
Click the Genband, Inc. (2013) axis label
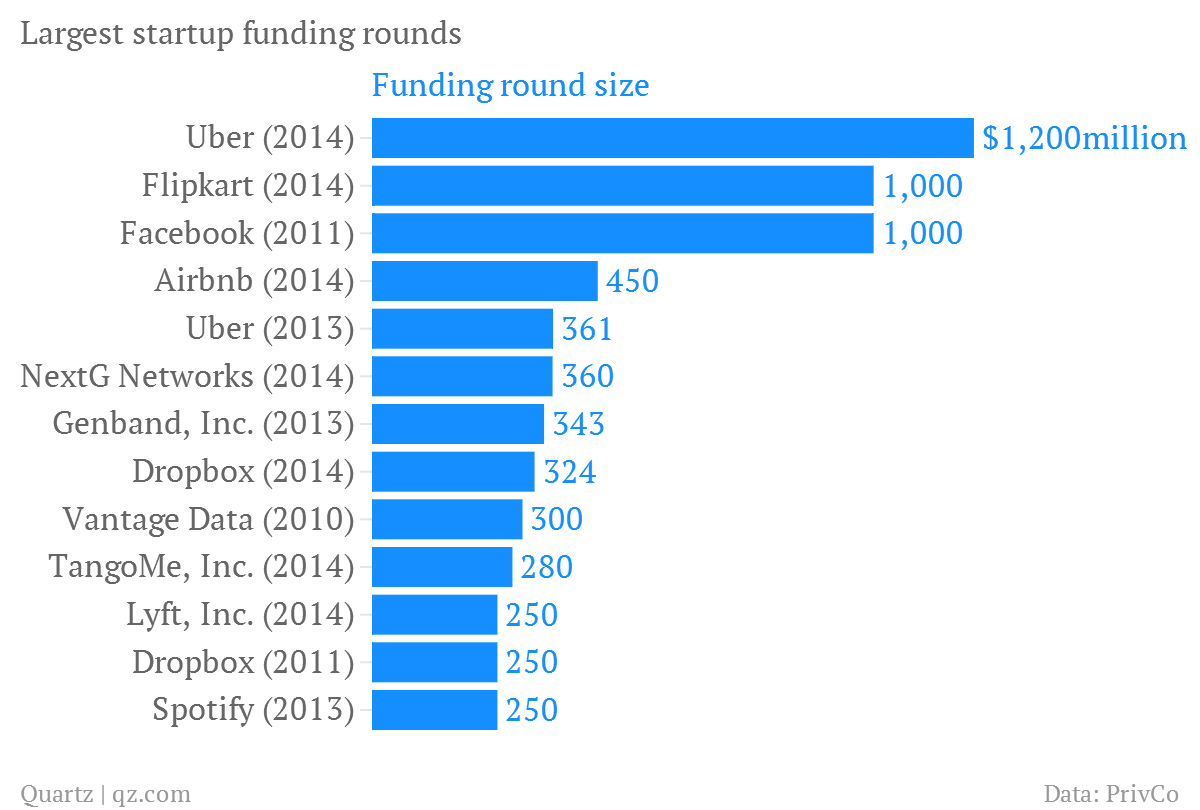[x=204, y=424]
